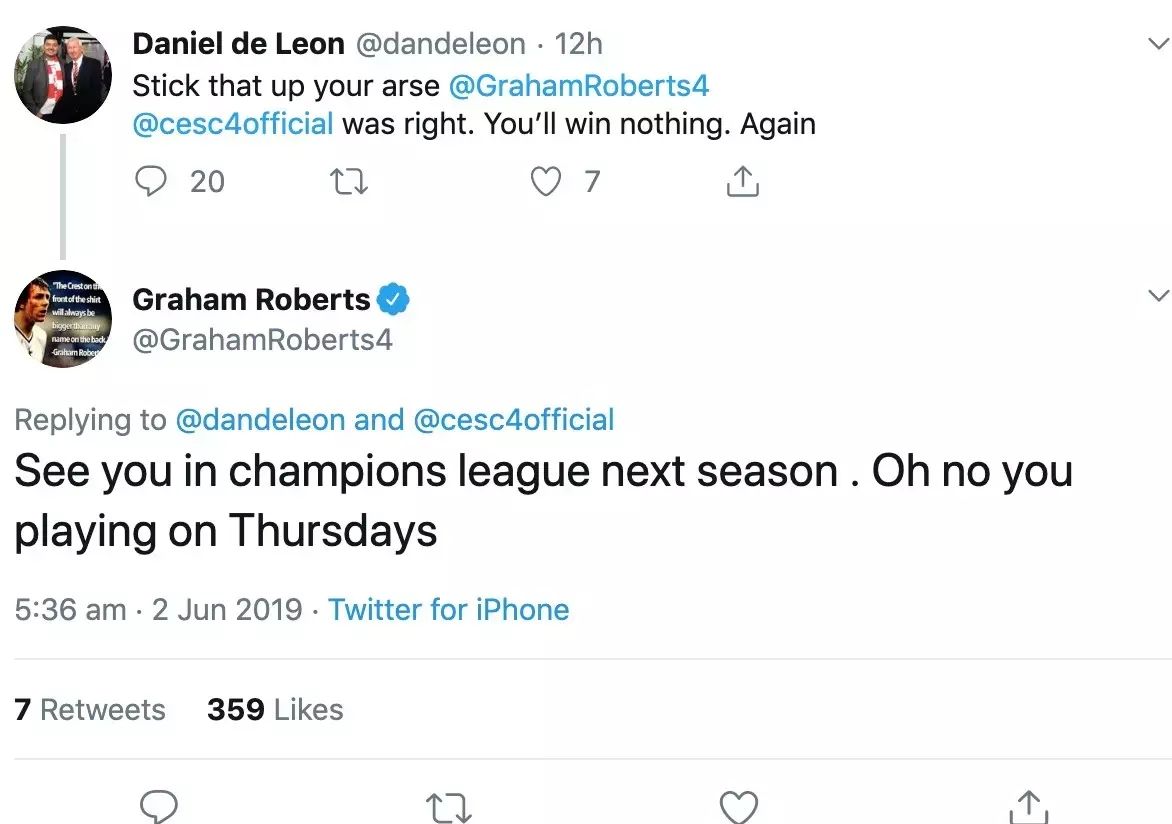1172x824 pixels.
Task: Share Daniel de Leon's tweet
Action: [x=742, y=181]
